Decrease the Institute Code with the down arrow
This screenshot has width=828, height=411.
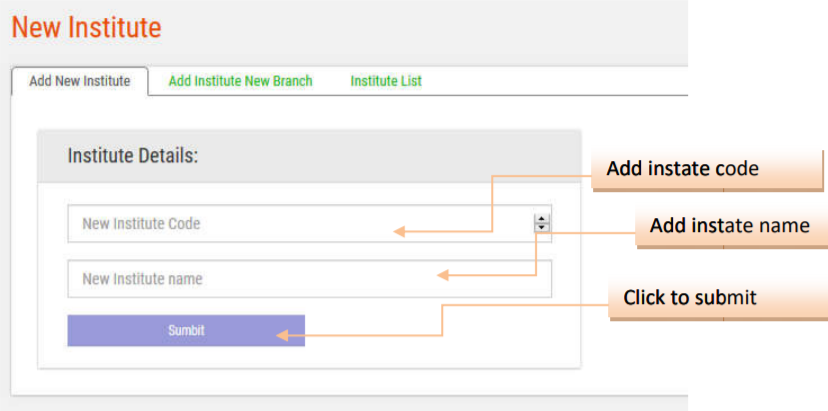point(542,228)
